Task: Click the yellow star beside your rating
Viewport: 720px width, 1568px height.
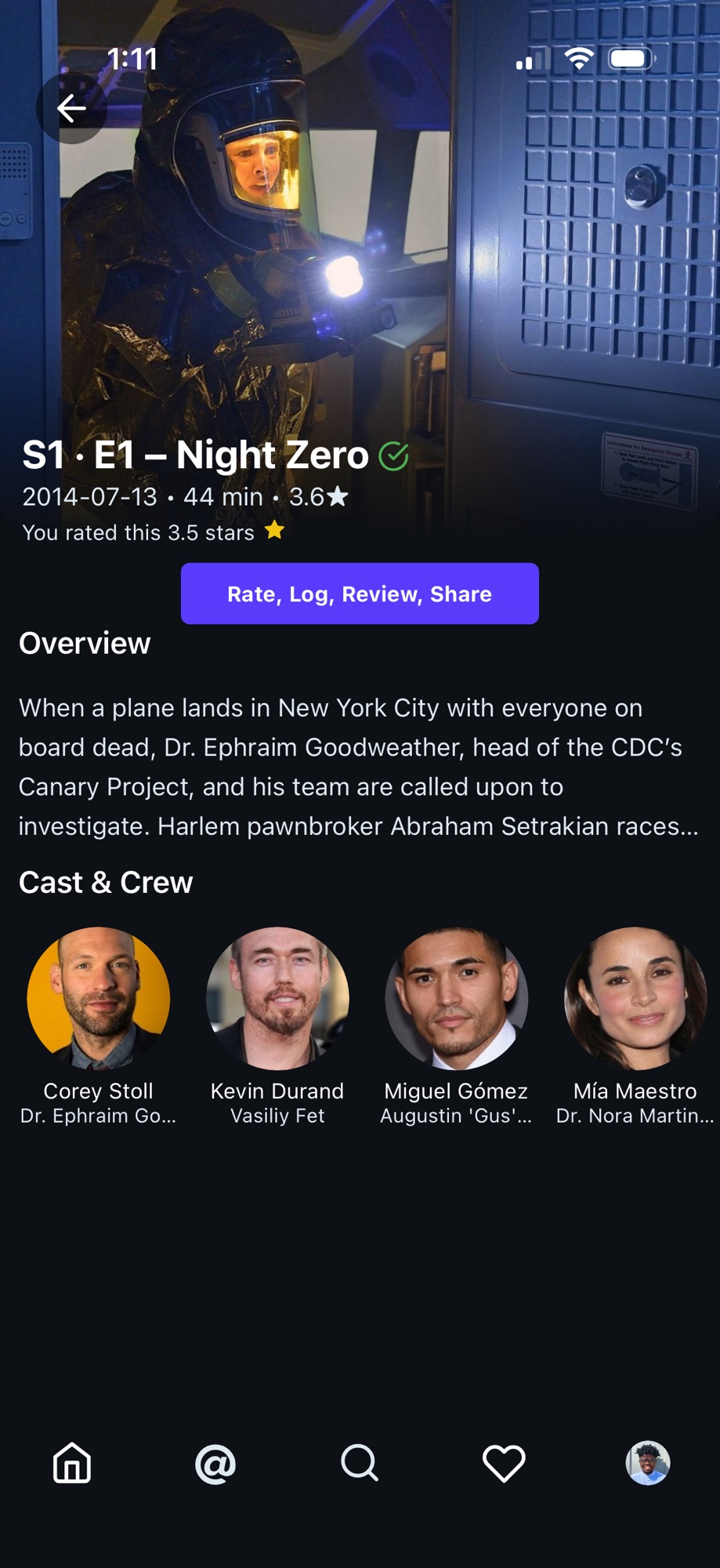Action: click(274, 531)
